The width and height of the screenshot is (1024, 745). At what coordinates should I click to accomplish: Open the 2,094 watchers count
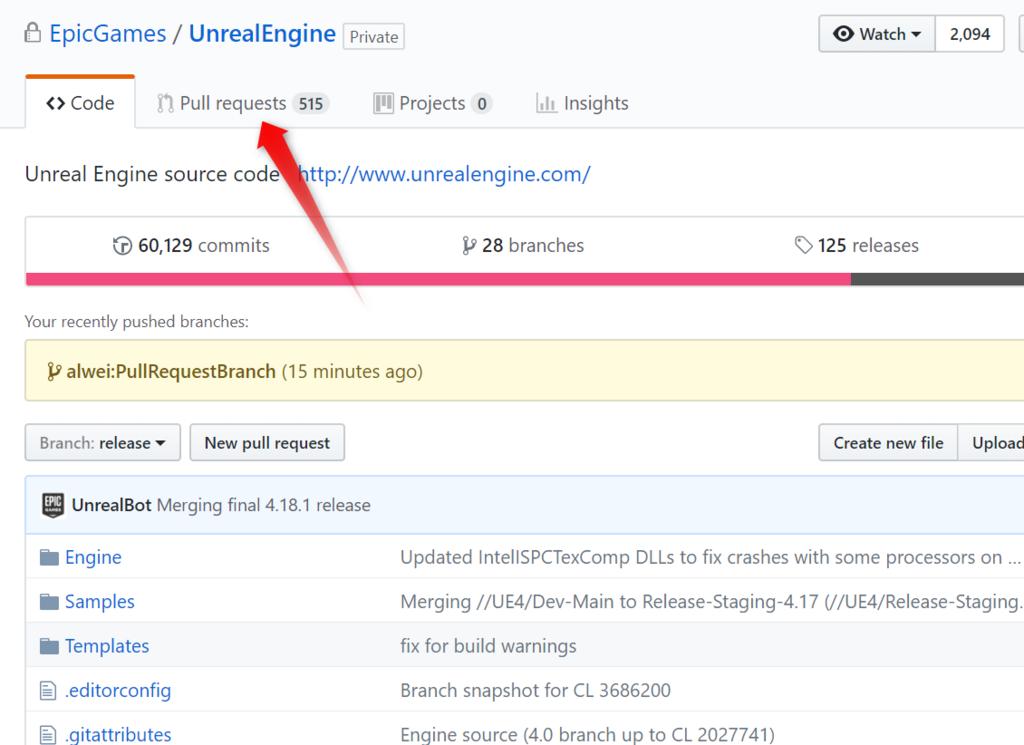click(x=970, y=34)
